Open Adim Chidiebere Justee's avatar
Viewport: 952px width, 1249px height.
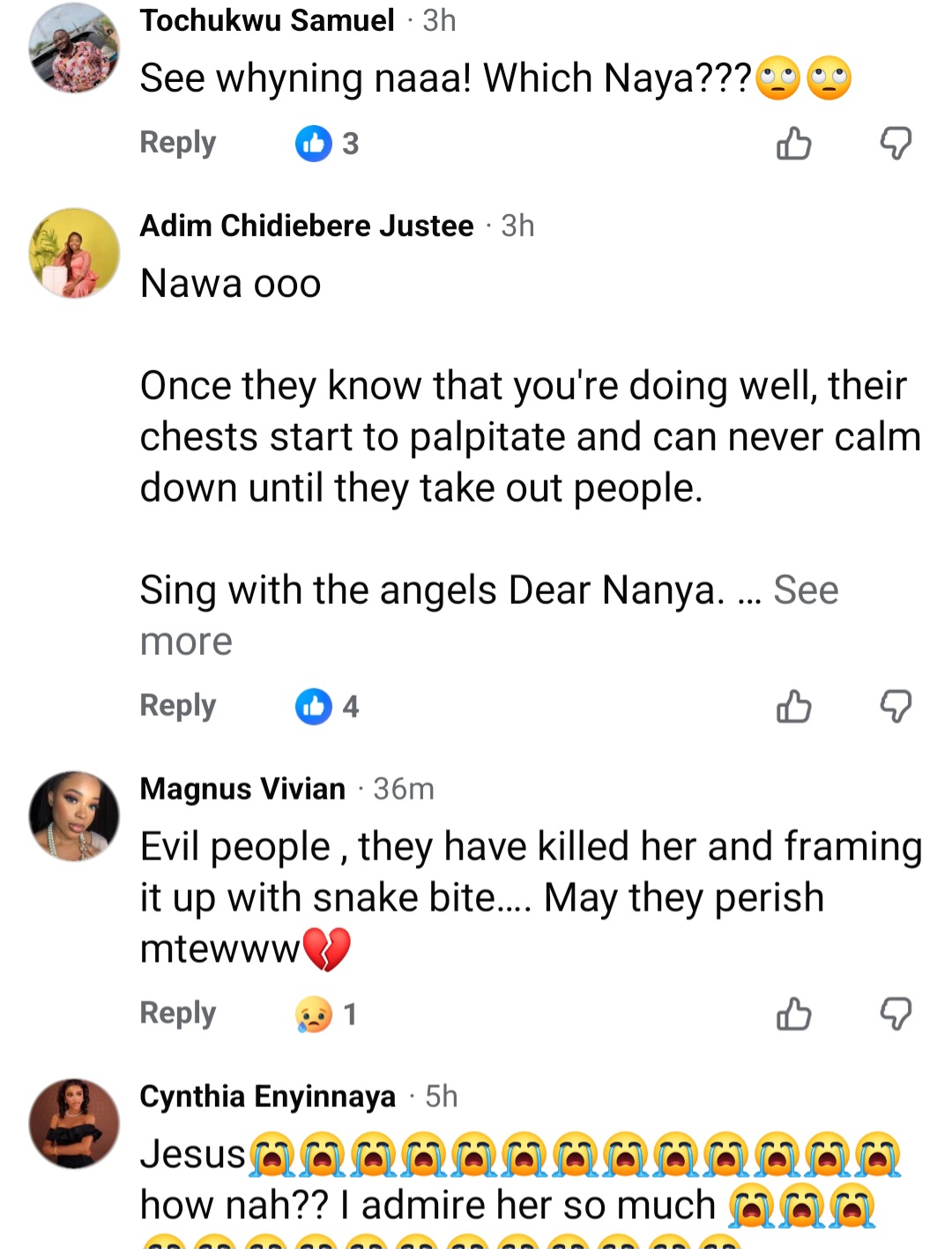74,253
